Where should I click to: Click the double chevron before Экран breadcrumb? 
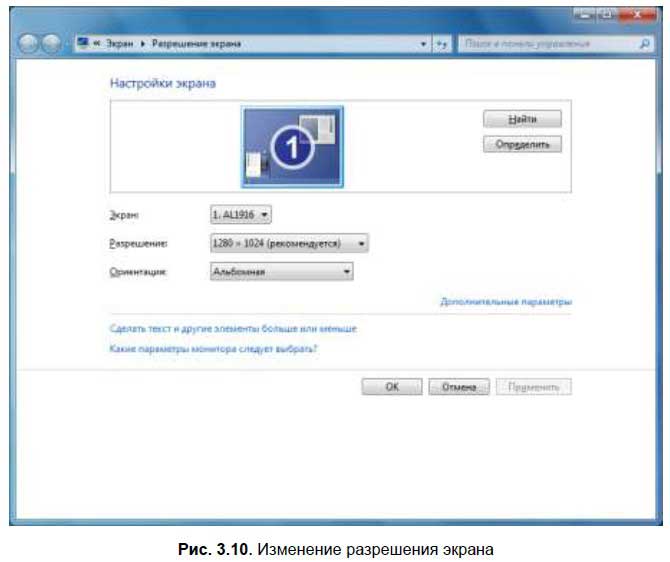[x=97, y=43]
